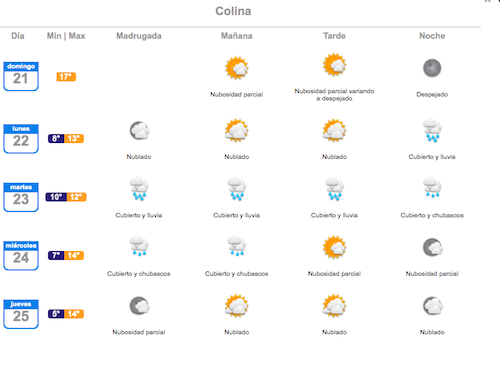The height and width of the screenshot is (377, 500).
Task: Click the Nubosidad parcial variando a despejado label
Action: [334, 95]
